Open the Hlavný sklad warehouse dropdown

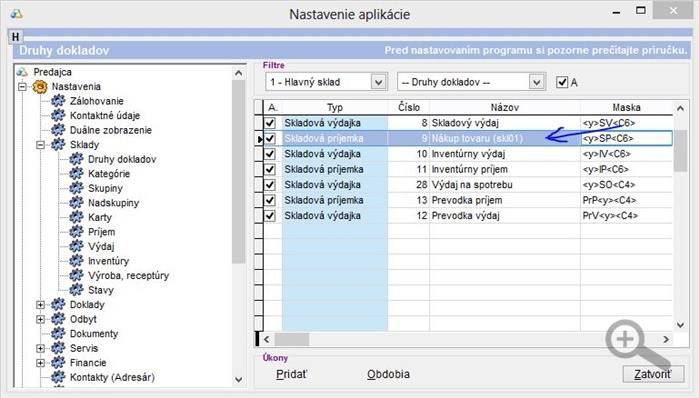378,82
